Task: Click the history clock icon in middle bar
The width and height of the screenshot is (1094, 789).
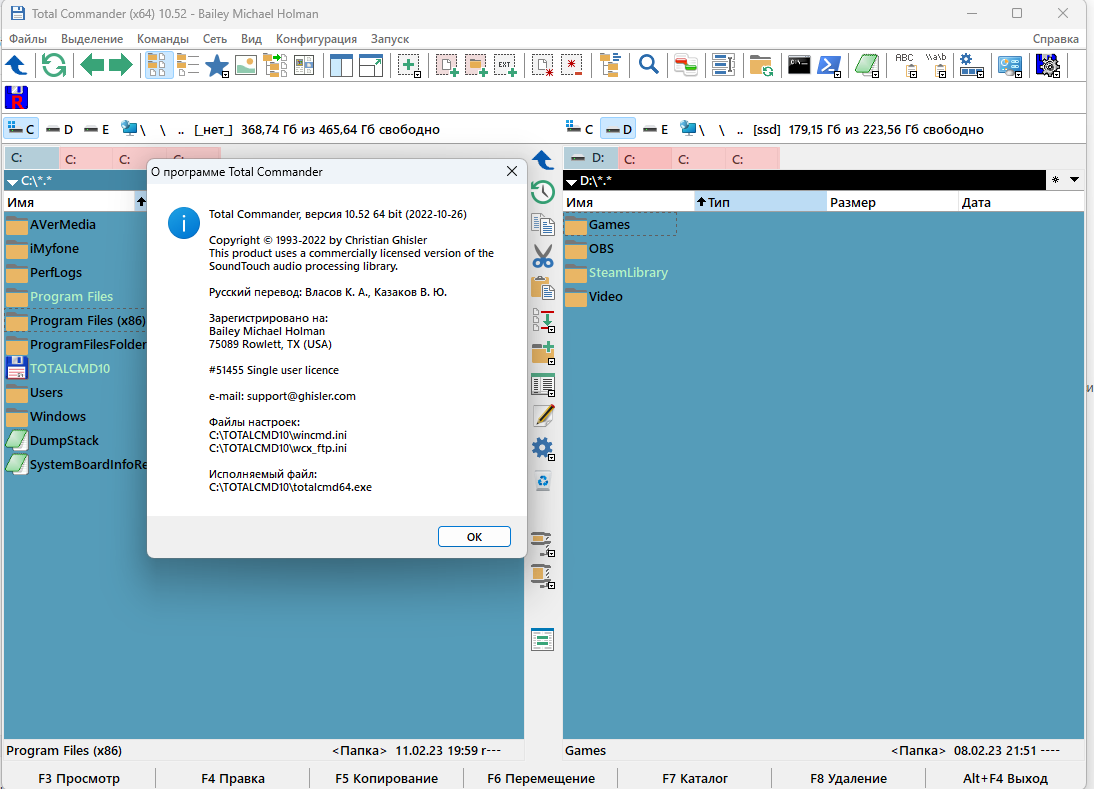Action: pyautogui.click(x=543, y=192)
